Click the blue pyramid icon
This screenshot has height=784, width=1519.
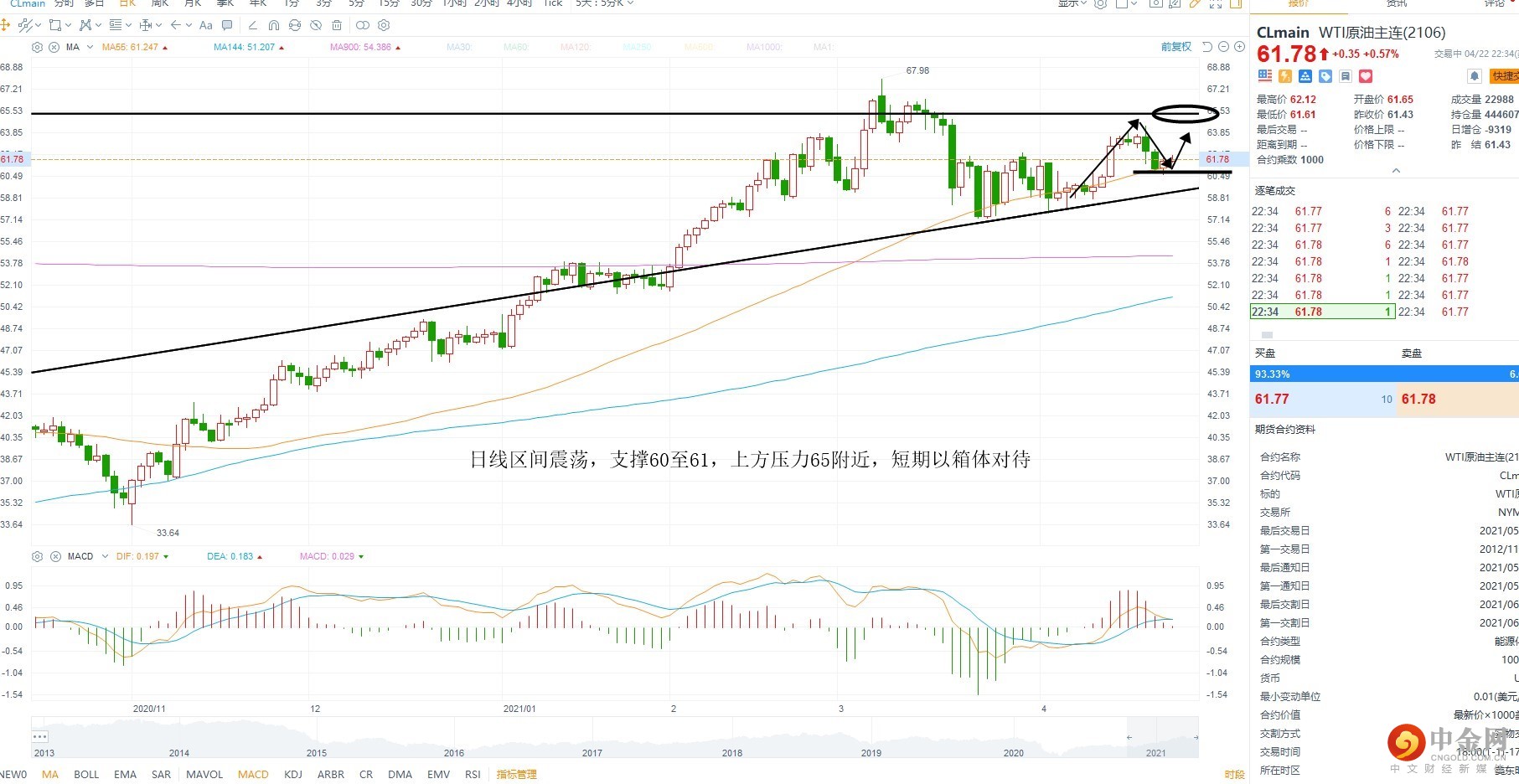[1305, 76]
